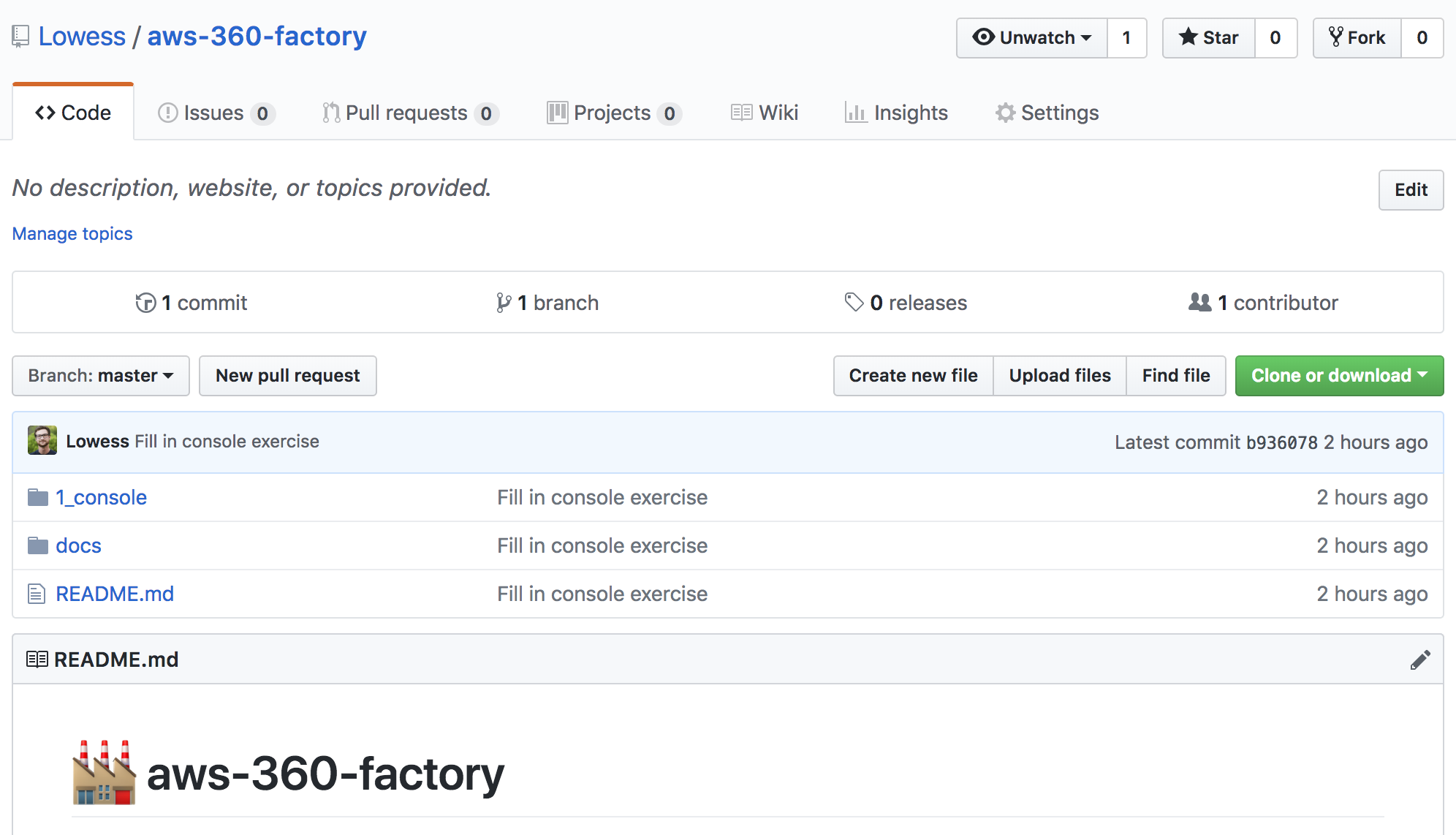Click the contributors people icon
1456x835 pixels.
1199,302
